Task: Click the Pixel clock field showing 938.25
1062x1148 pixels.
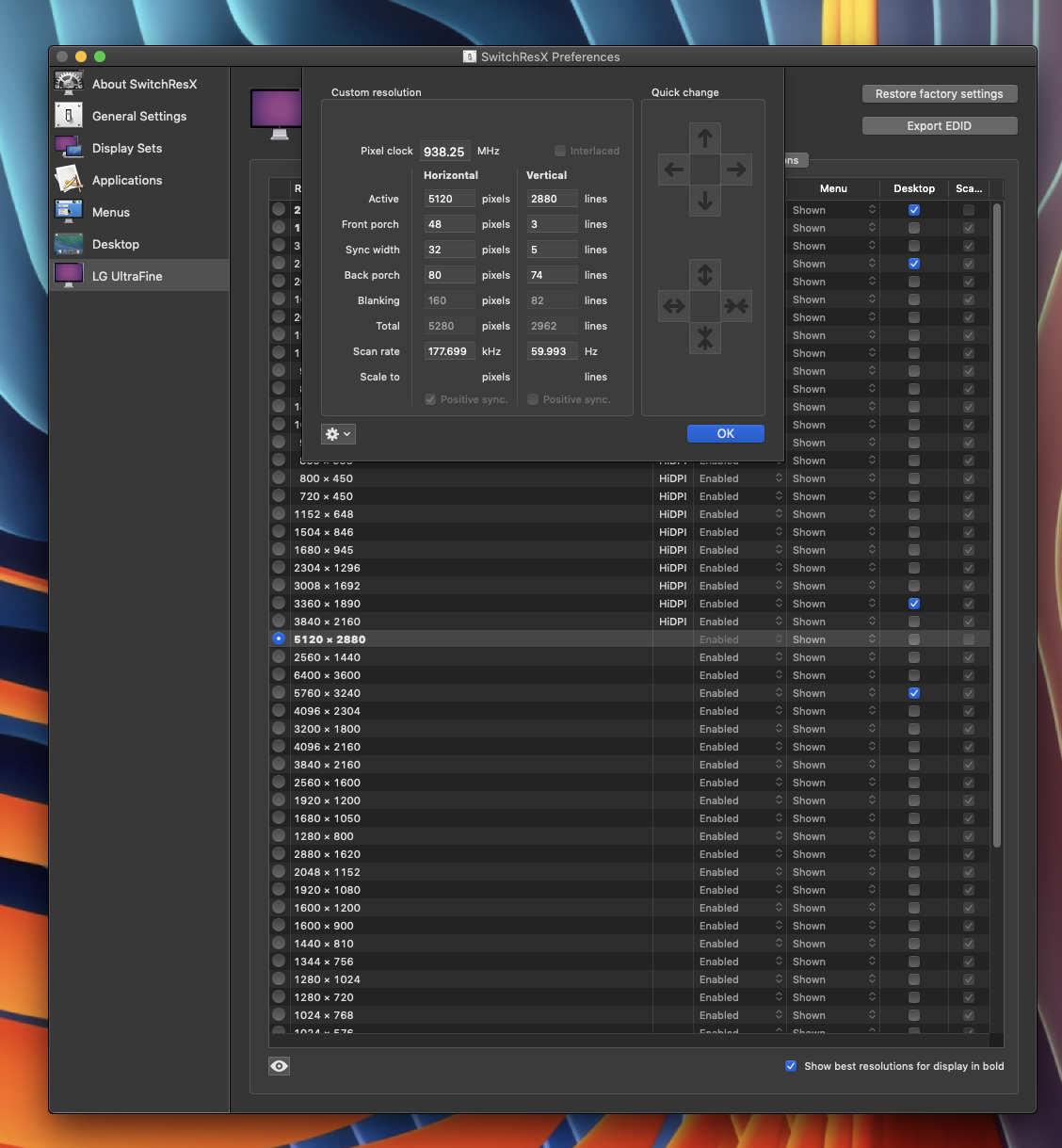Action: pyautogui.click(x=444, y=151)
